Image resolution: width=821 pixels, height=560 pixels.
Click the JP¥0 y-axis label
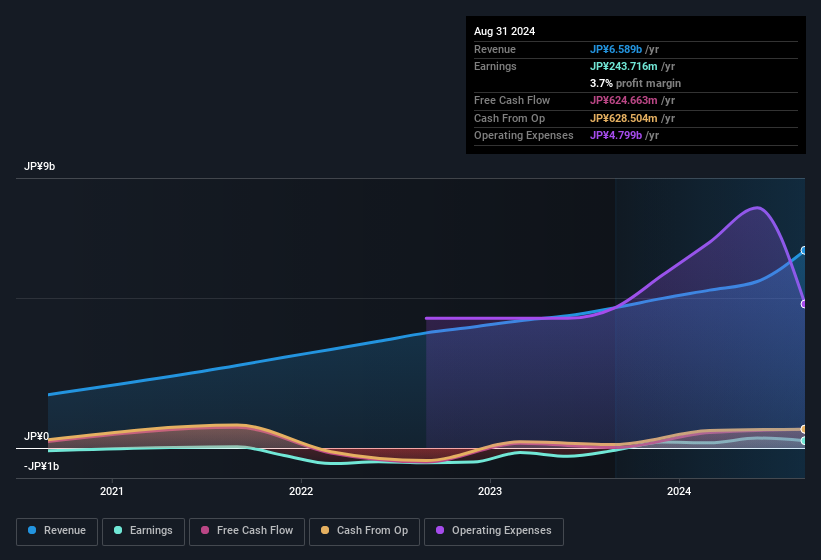[36, 436]
